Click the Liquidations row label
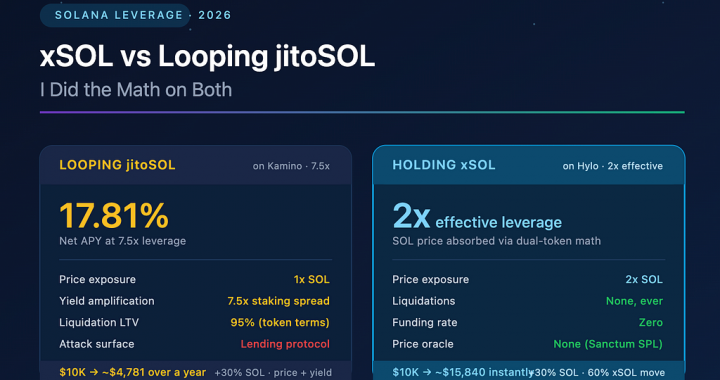Screen dimensions: 720x380 (x=424, y=301)
